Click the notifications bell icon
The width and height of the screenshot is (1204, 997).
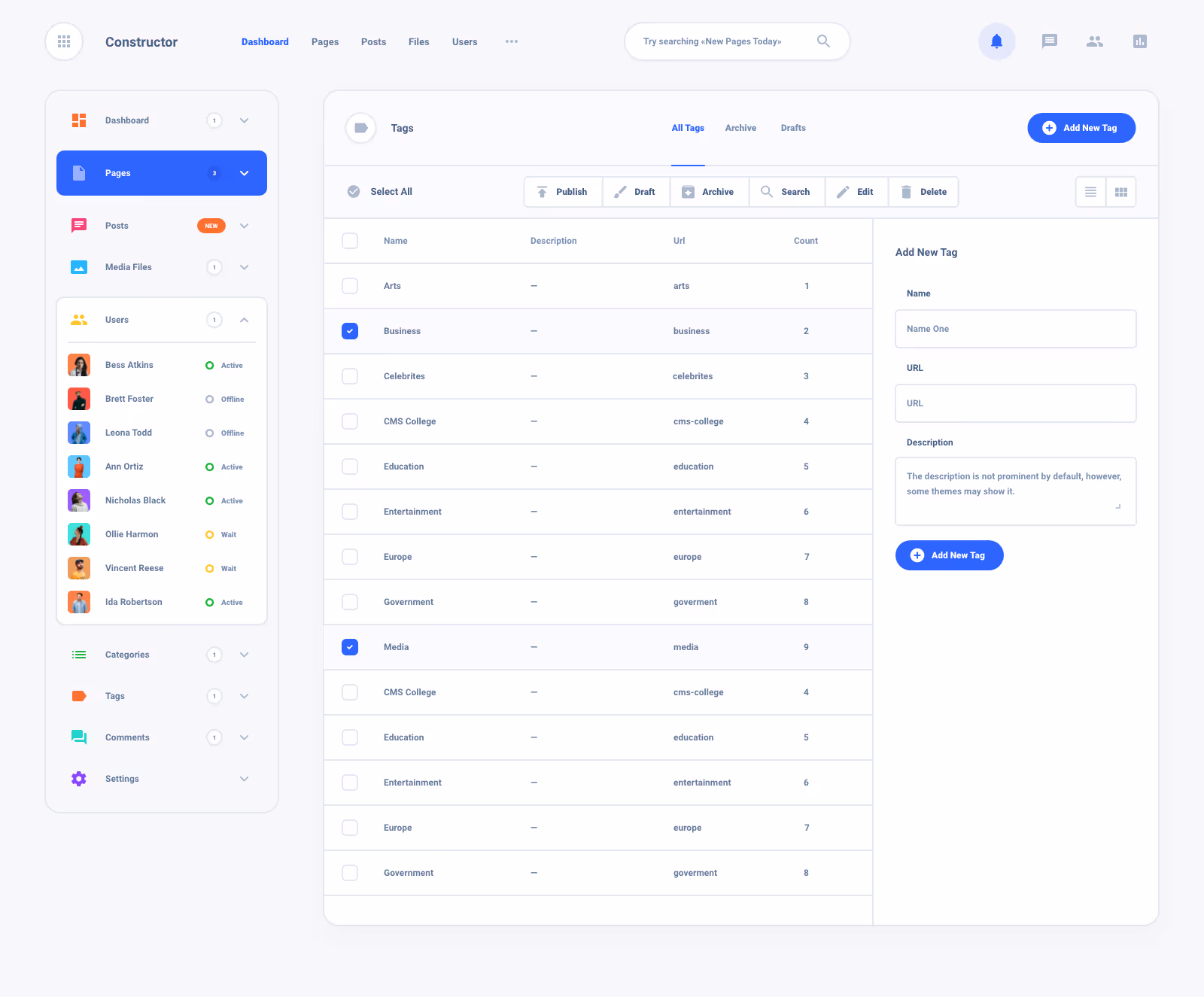997,41
